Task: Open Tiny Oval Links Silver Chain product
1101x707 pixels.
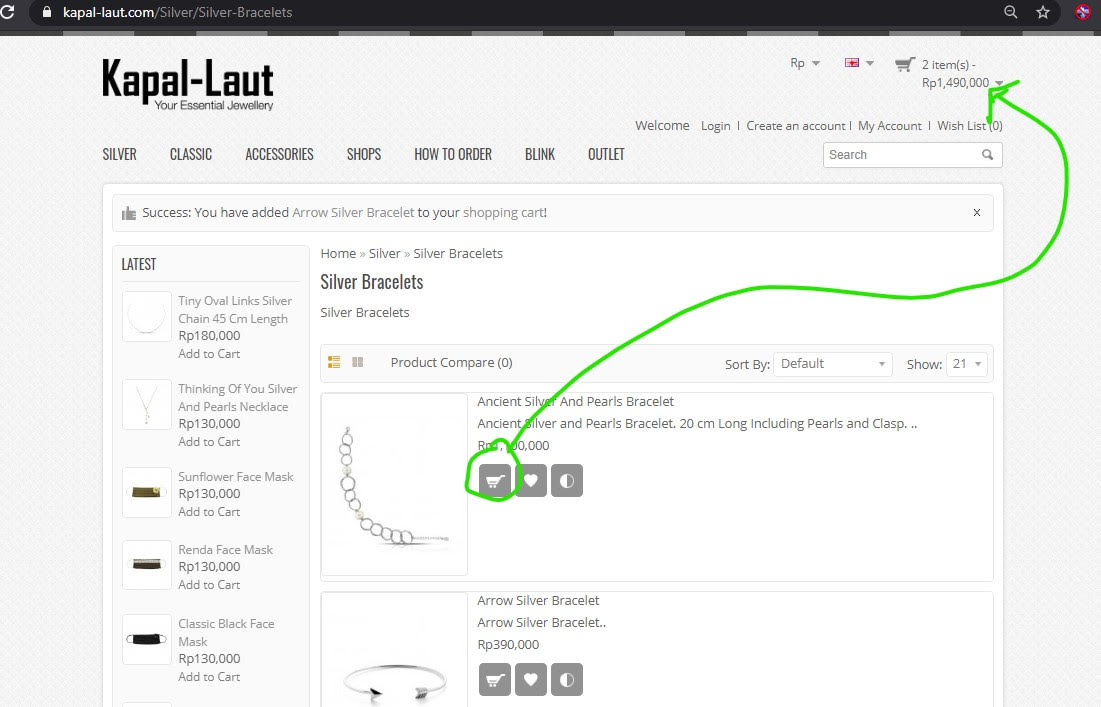Action: point(235,310)
